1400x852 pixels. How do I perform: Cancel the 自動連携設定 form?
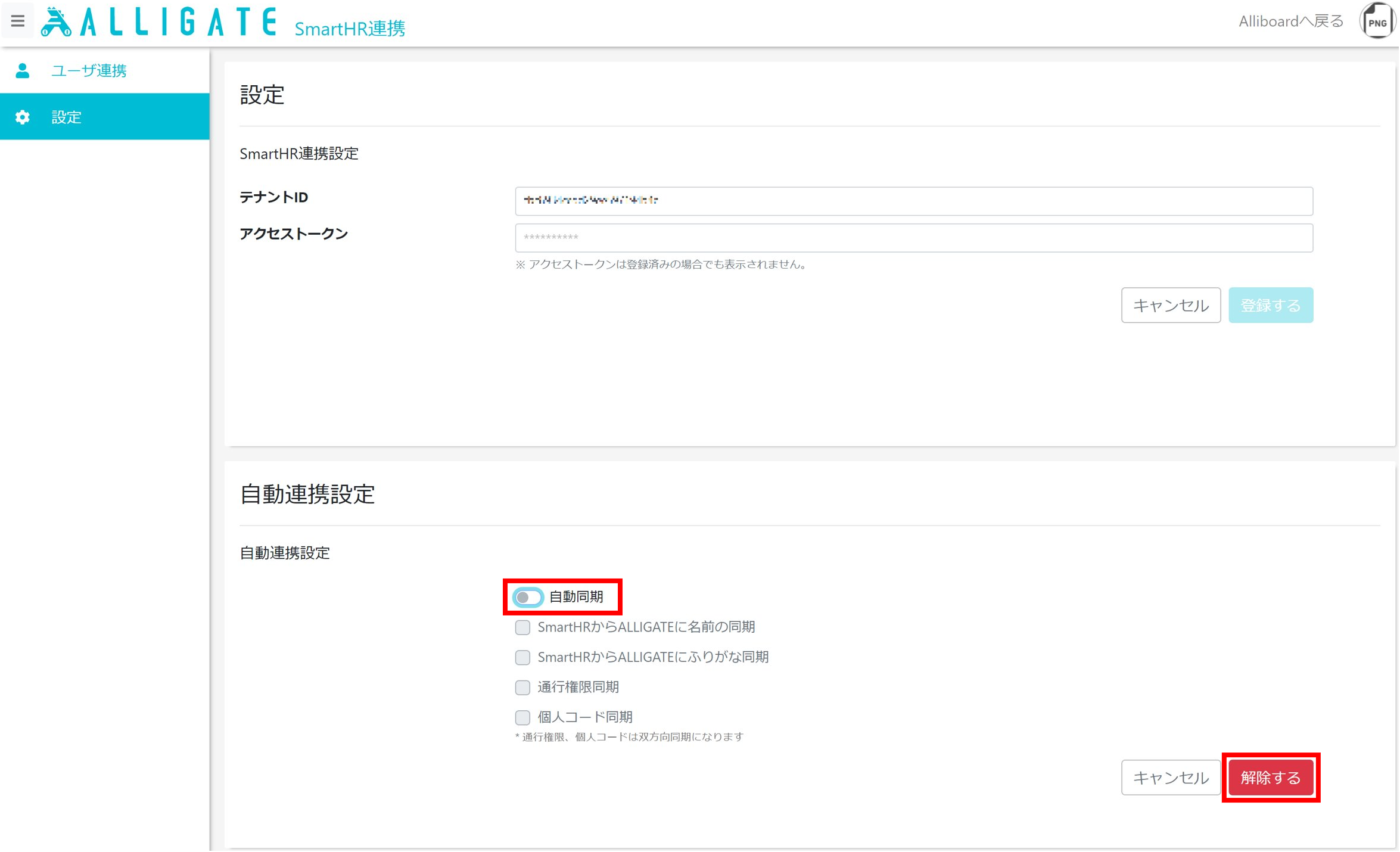click(1172, 778)
